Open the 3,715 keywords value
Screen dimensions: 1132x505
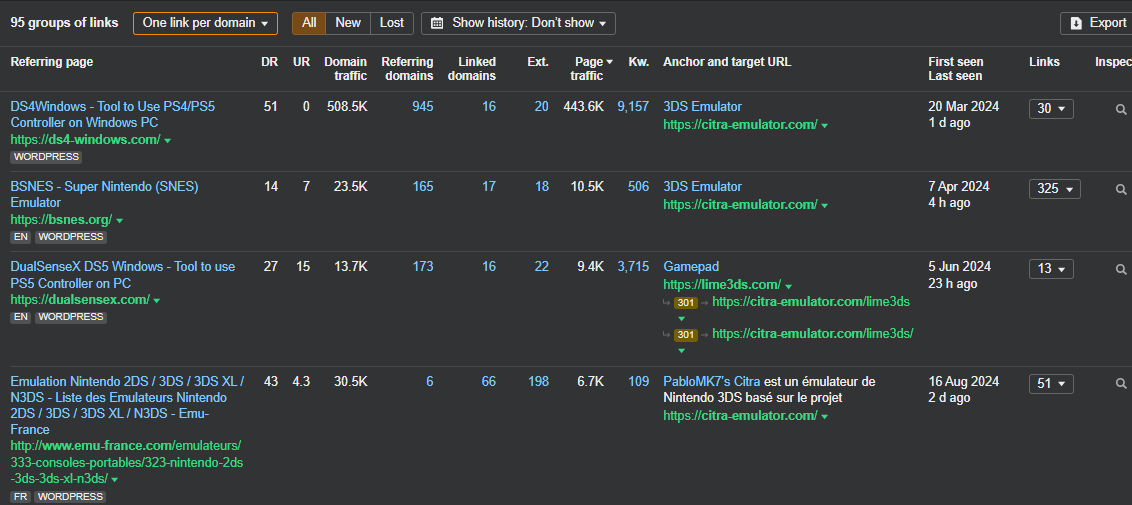633,267
